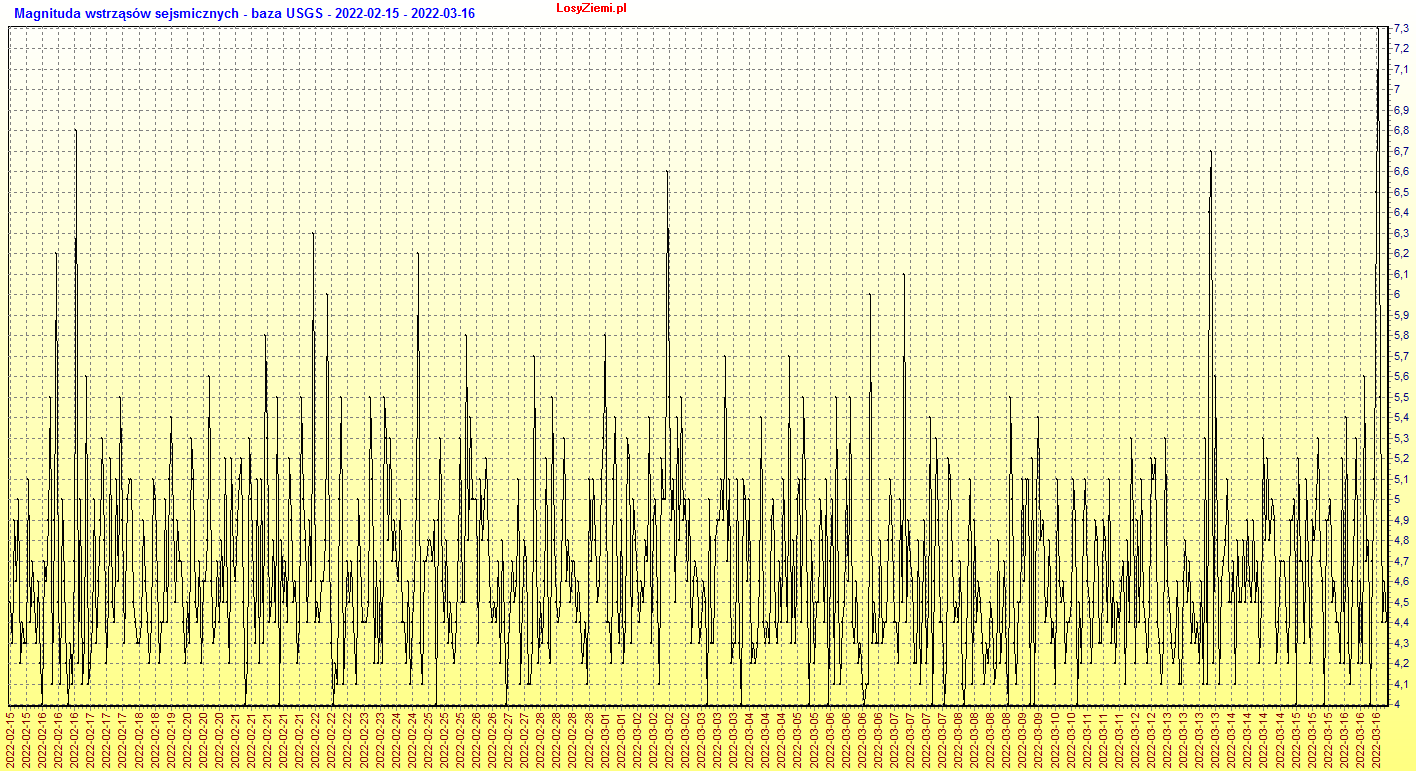Click peak of the 6,7 spike on 2022-03-13
Image resolution: width=1416 pixels, height=771 pixels.
pos(1211,152)
